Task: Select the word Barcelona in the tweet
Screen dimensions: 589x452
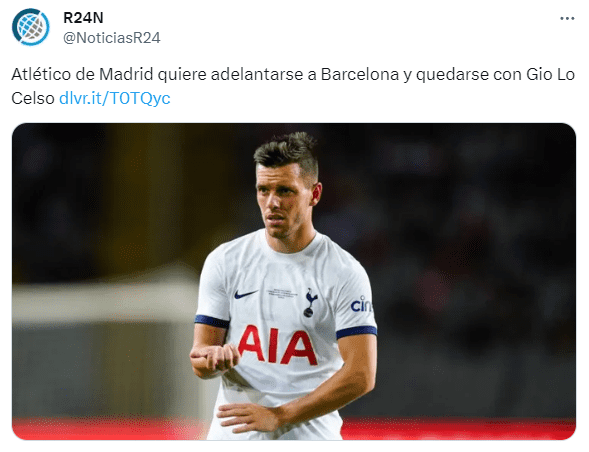Action: coord(359,74)
